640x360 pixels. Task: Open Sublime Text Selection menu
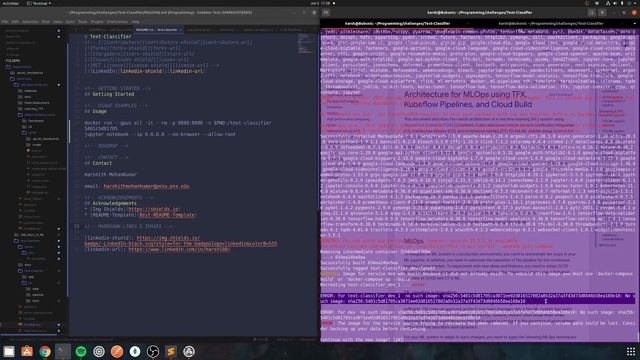point(30,22)
